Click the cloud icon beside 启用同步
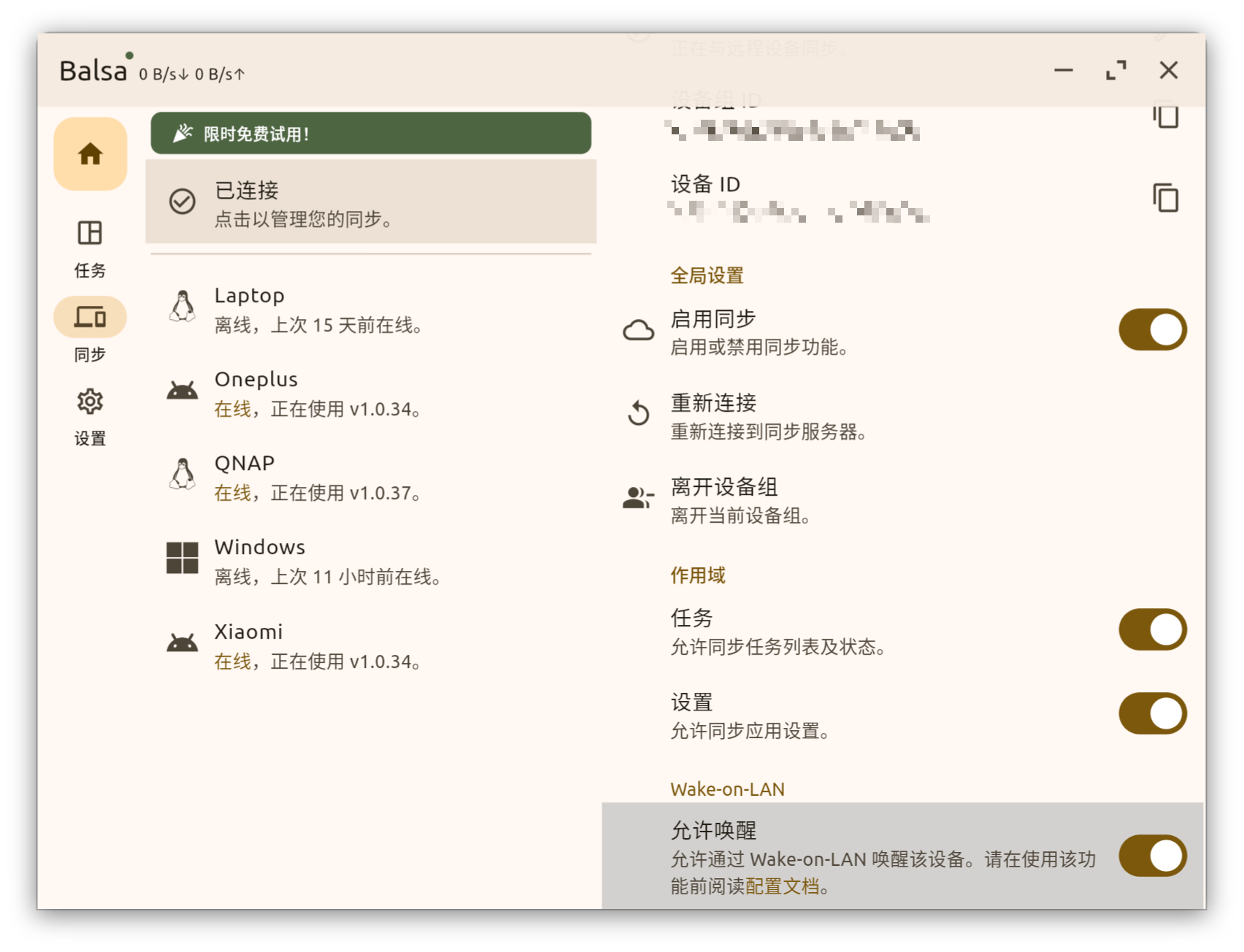This screenshot has width=1244, height=952. [x=640, y=329]
